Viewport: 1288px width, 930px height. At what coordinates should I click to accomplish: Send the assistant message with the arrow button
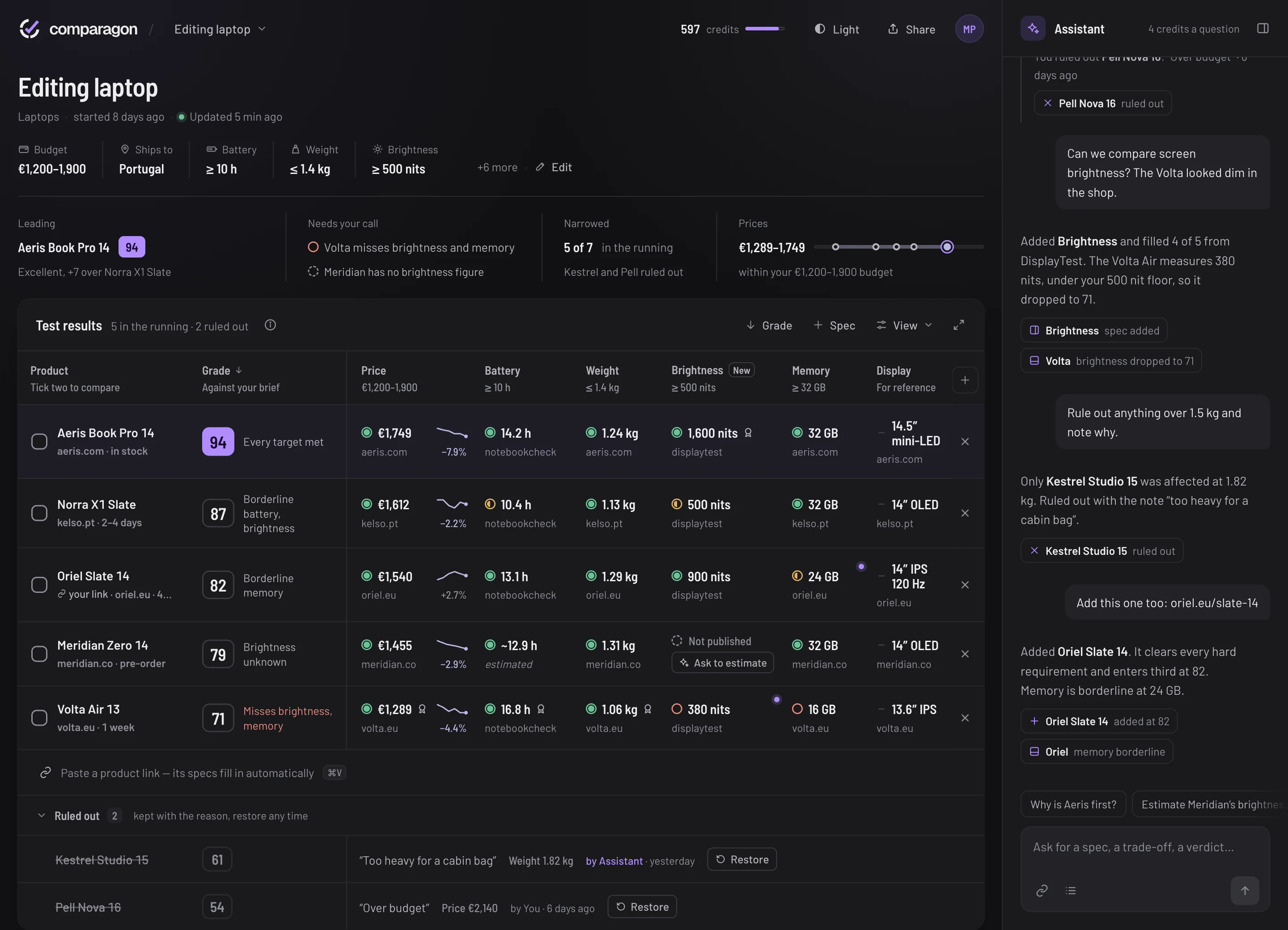(1244, 890)
